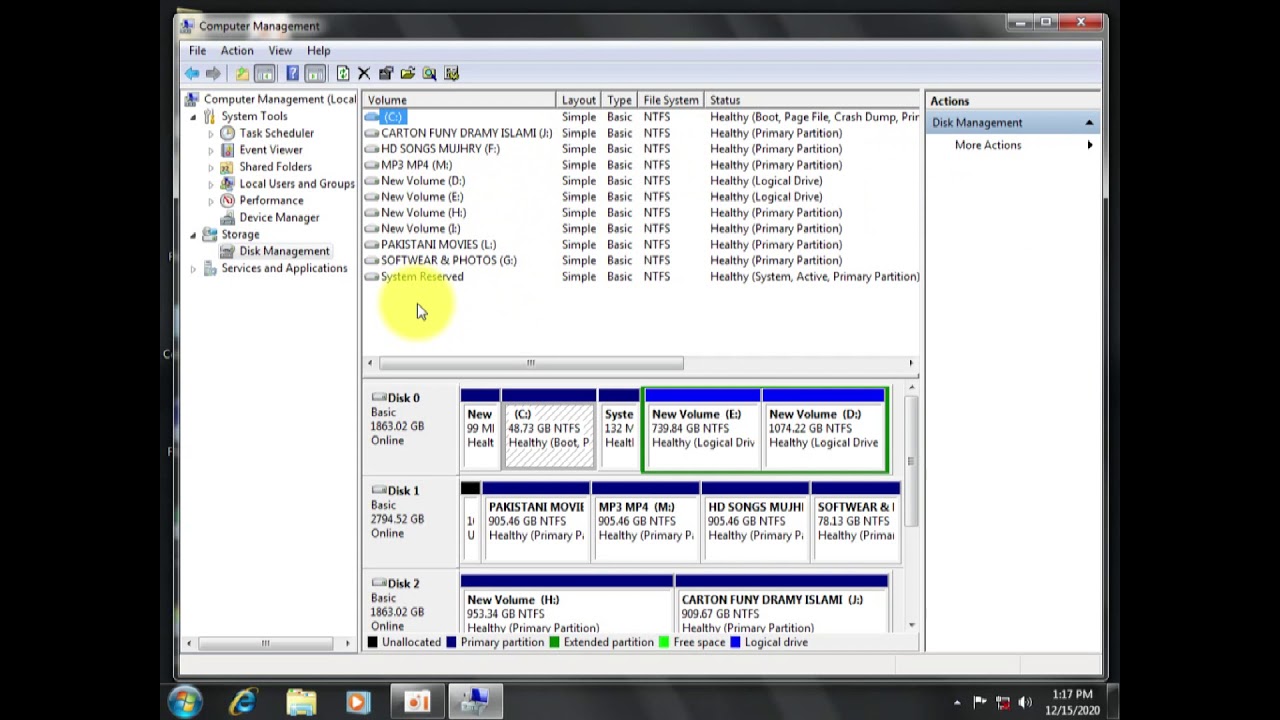The width and height of the screenshot is (1280, 720).
Task: Toggle Show/Hide Action Pane button
Action: pos(315,73)
